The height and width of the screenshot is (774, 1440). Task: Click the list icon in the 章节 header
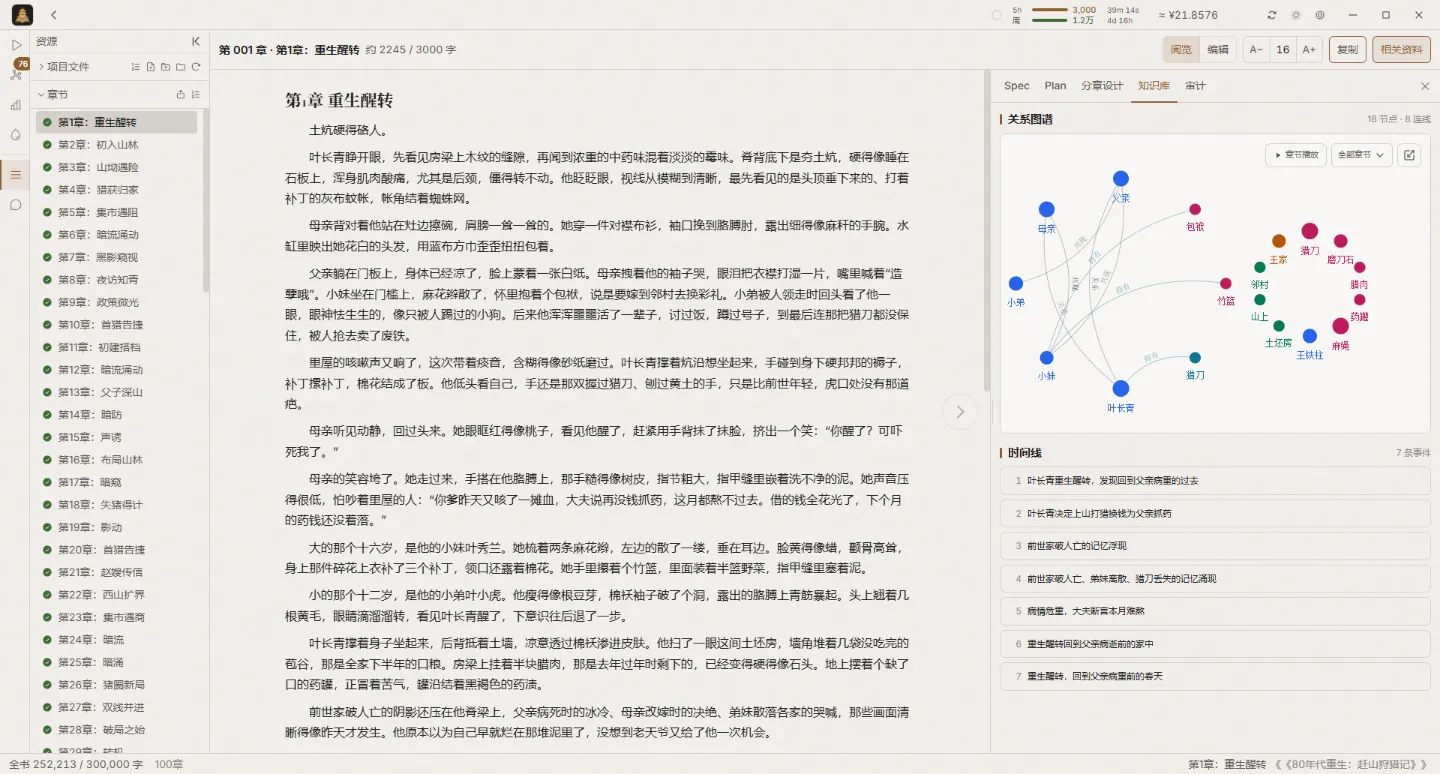pyautogui.click(x=196, y=94)
